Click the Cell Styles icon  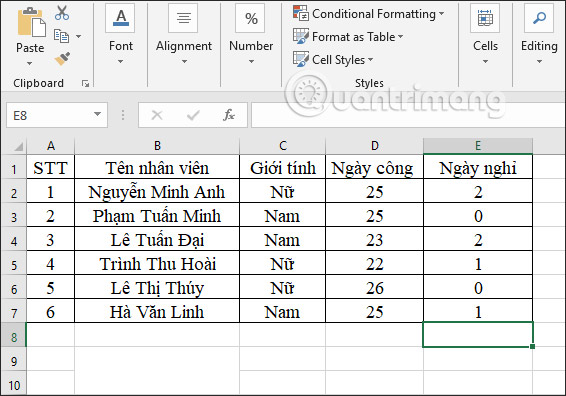(301, 59)
